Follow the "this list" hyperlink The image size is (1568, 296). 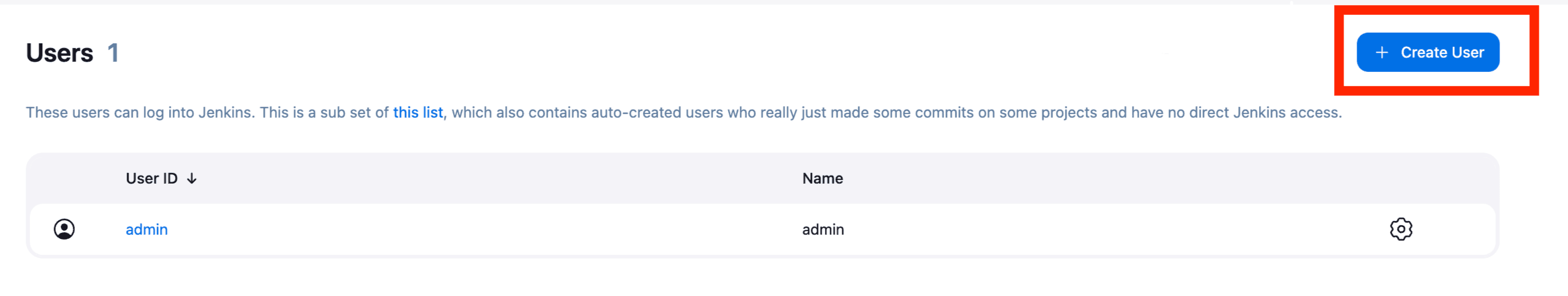click(417, 112)
